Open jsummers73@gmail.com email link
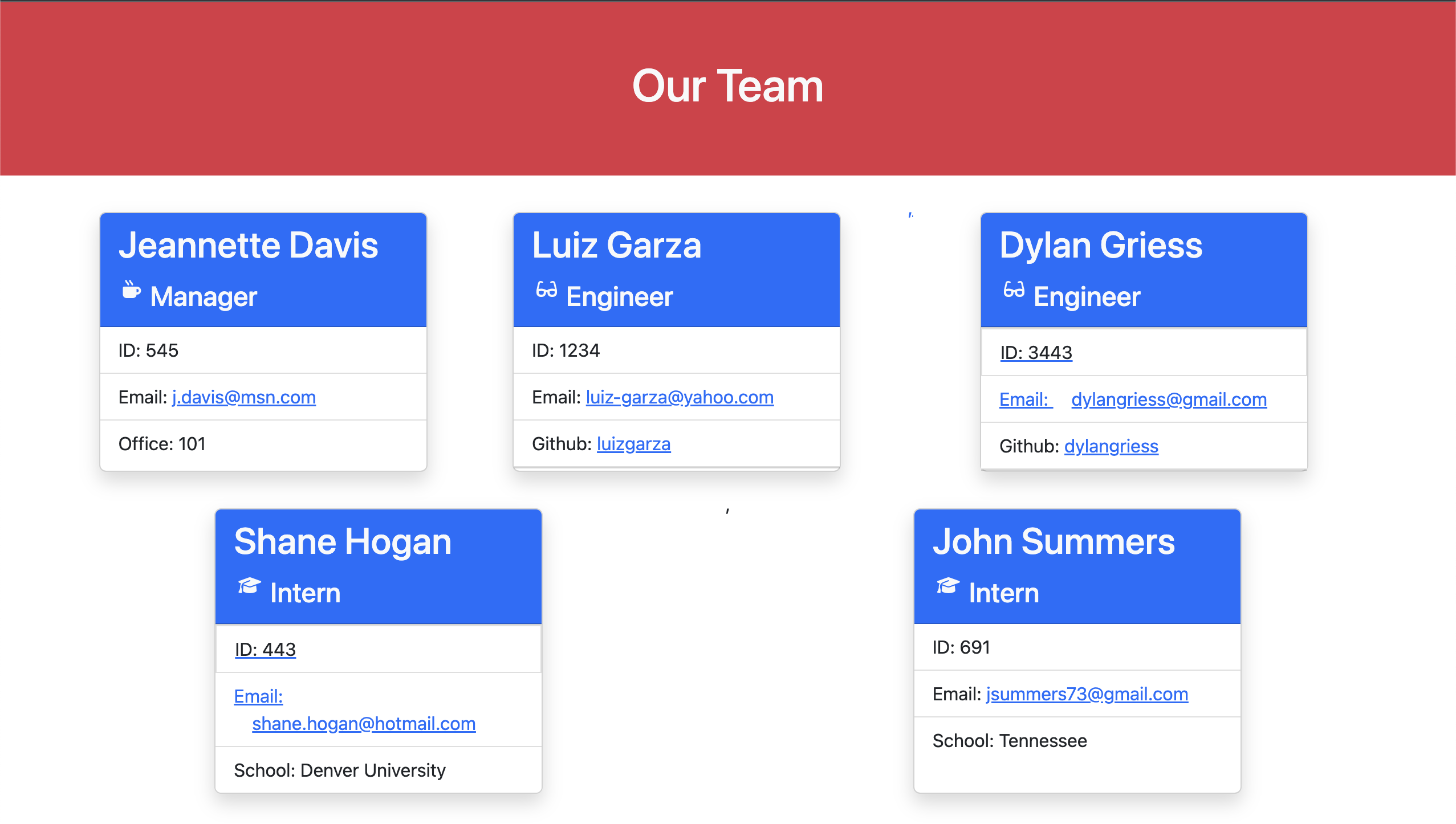1456x824 pixels. (x=1086, y=694)
